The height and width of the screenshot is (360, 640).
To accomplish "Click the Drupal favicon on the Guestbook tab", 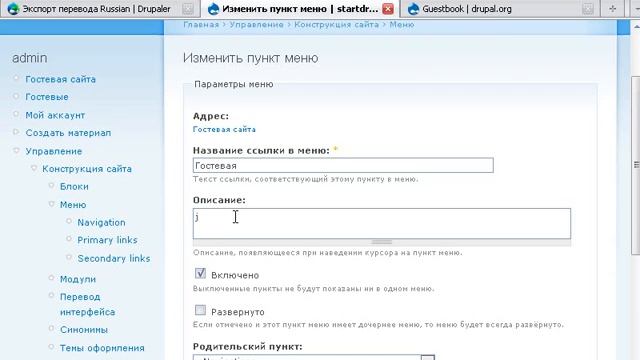I will pos(413,9).
